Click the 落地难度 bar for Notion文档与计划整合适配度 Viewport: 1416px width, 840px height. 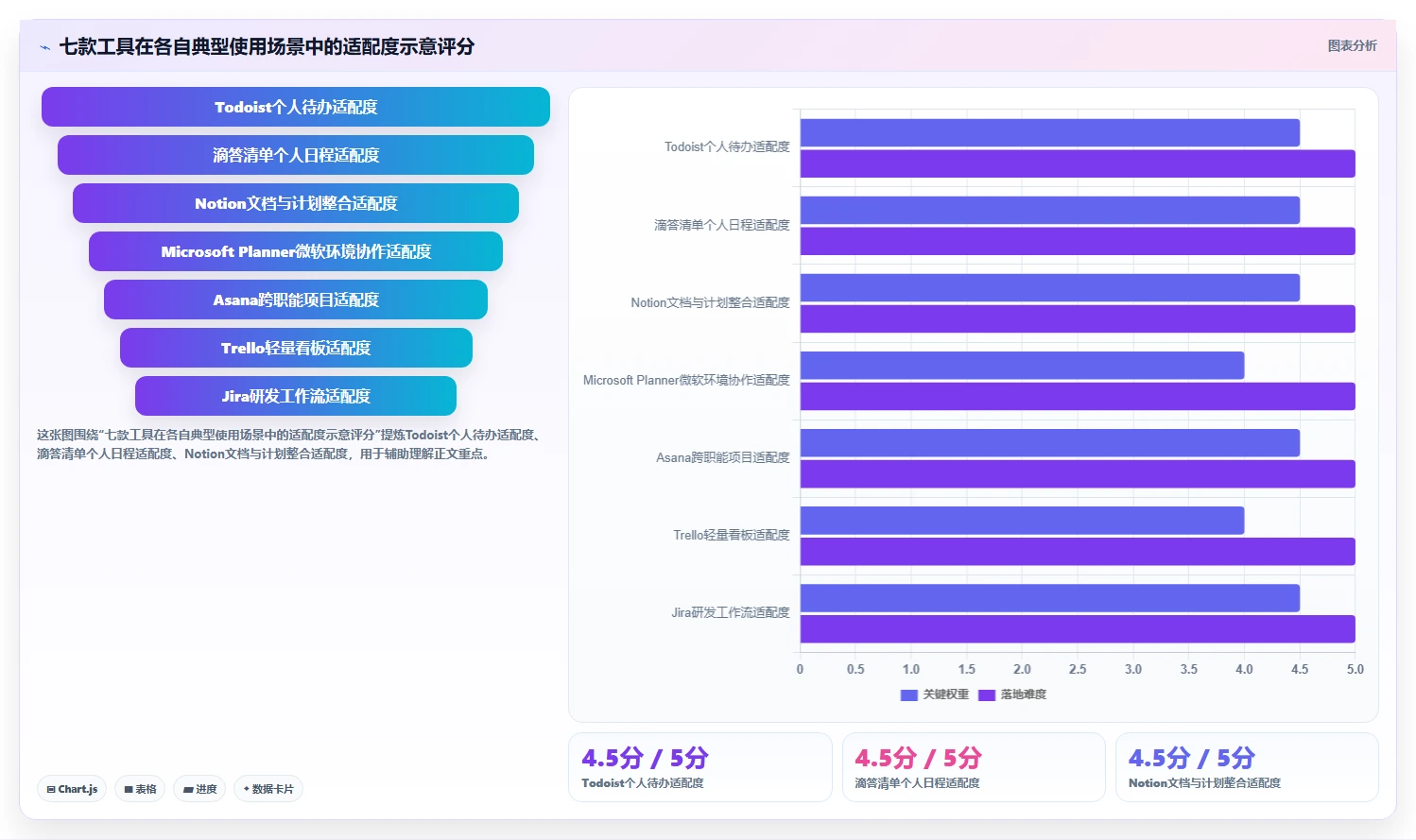pos(1078,318)
